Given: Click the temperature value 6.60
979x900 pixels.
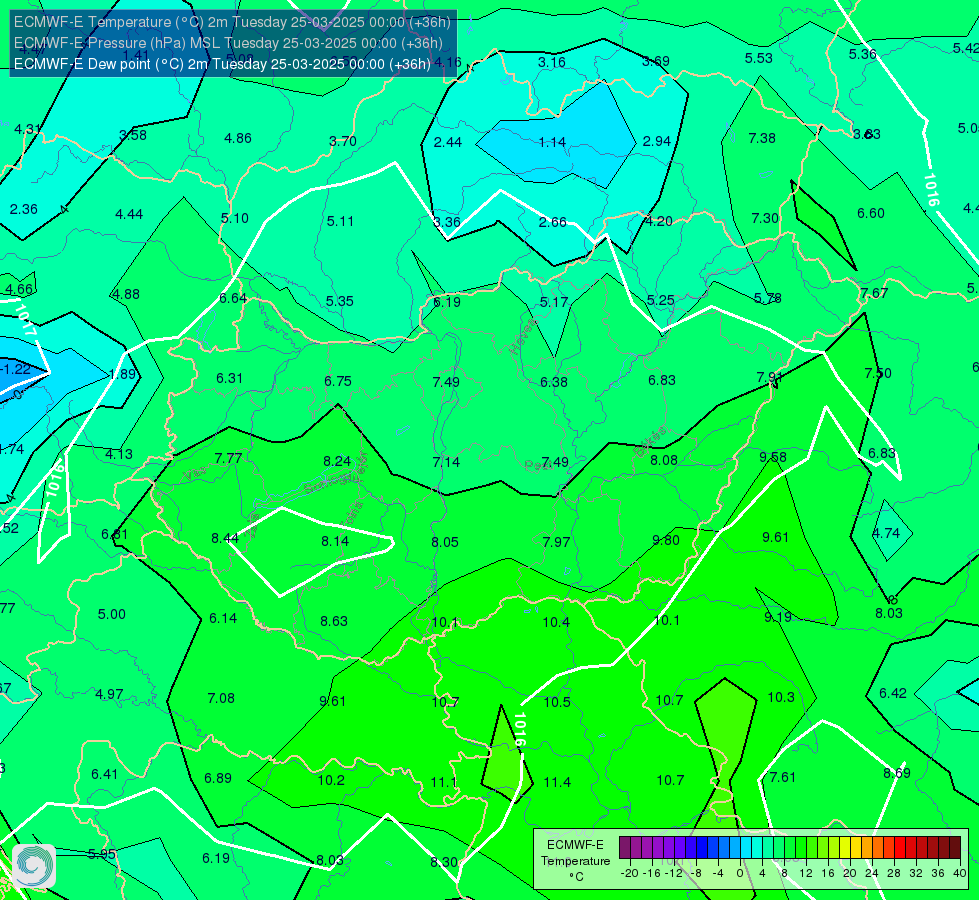Looking at the screenshot, I should [x=870, y=214].
